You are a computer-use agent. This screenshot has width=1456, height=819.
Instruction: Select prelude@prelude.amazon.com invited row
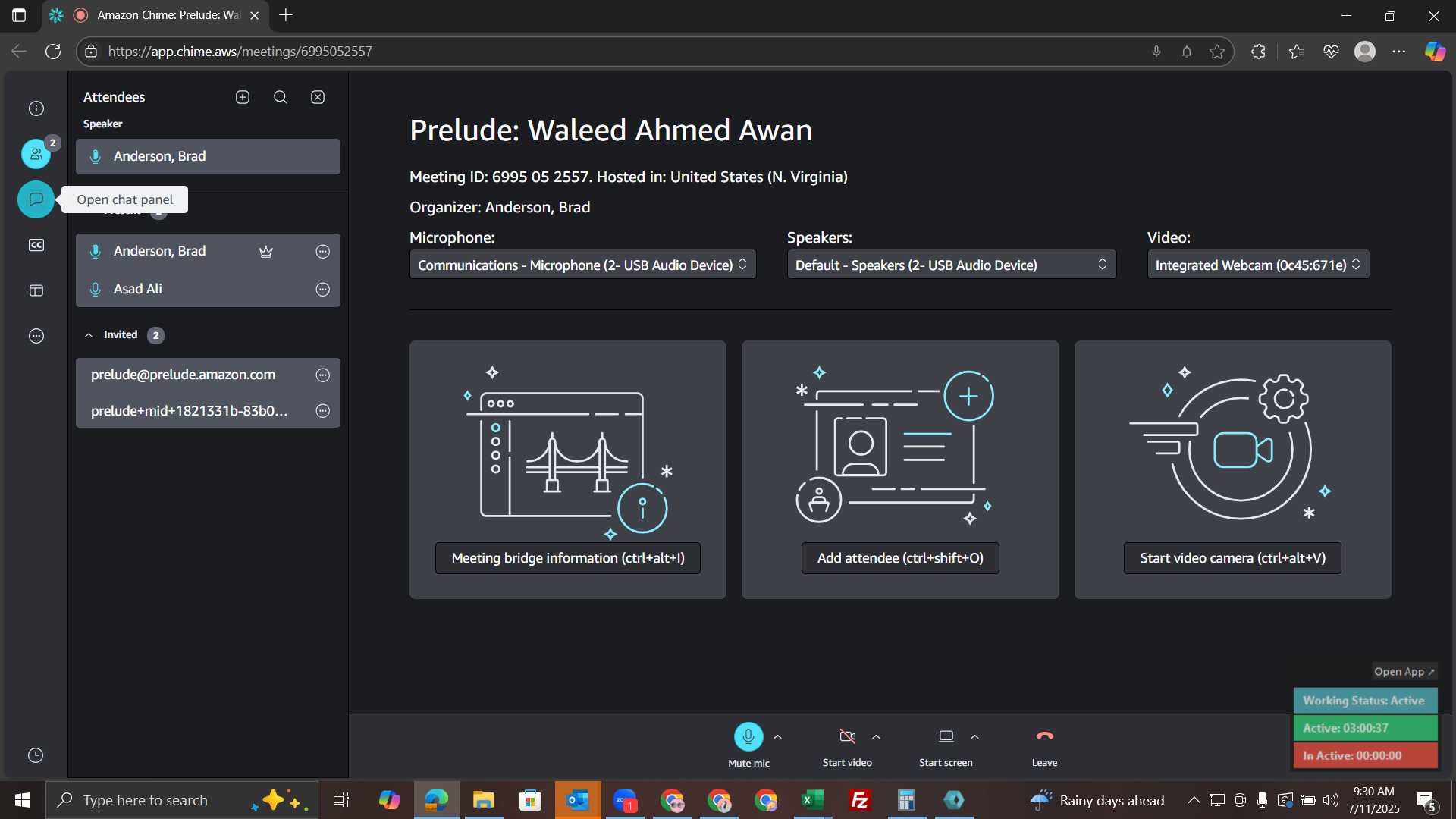208,375
